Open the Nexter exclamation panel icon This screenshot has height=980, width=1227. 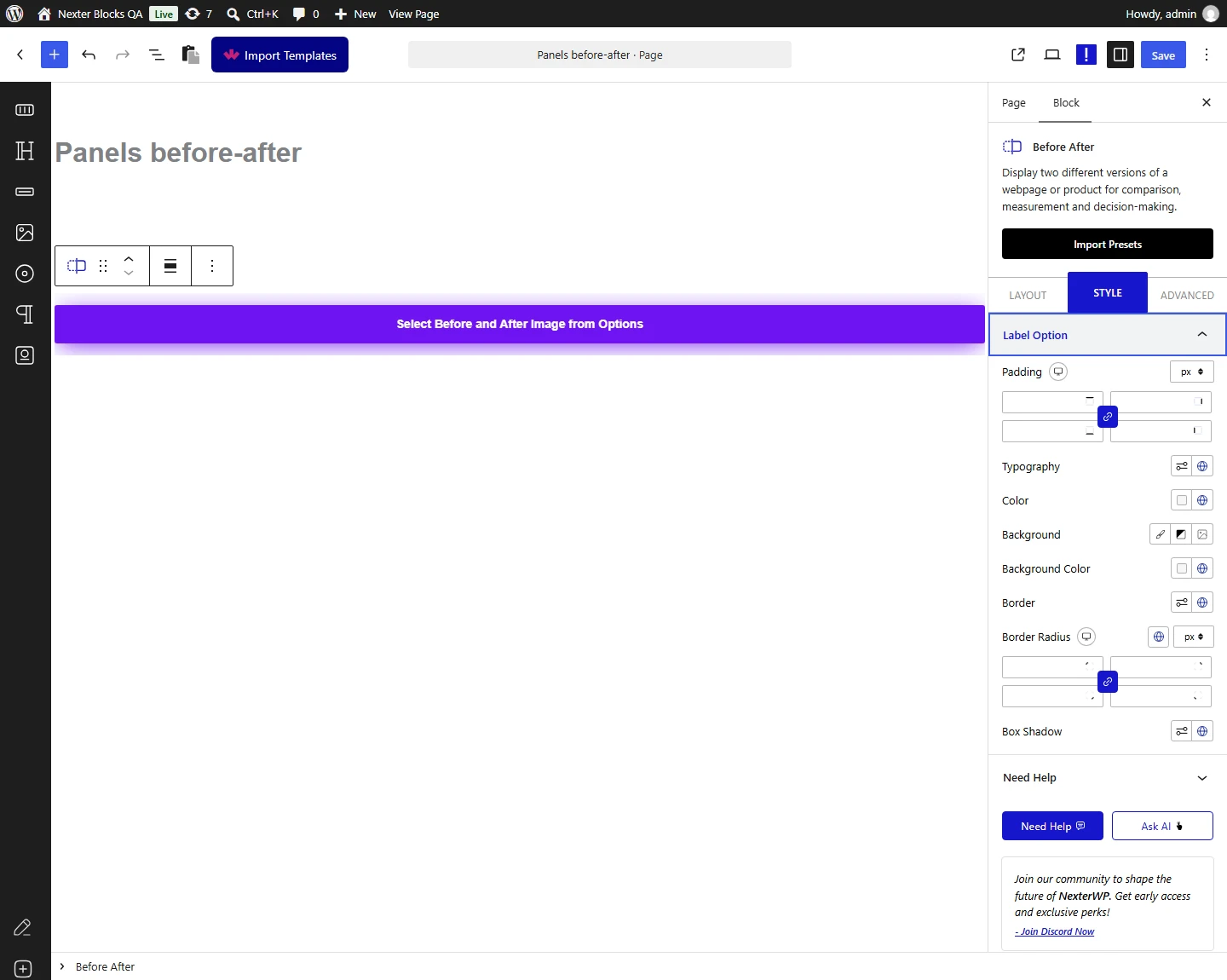(x=1086, y=55)
